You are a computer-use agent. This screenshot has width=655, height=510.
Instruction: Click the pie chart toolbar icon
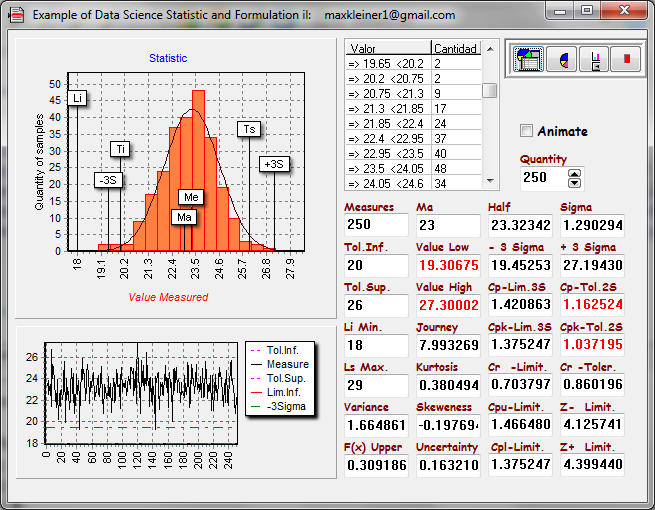tap(562, 60)
